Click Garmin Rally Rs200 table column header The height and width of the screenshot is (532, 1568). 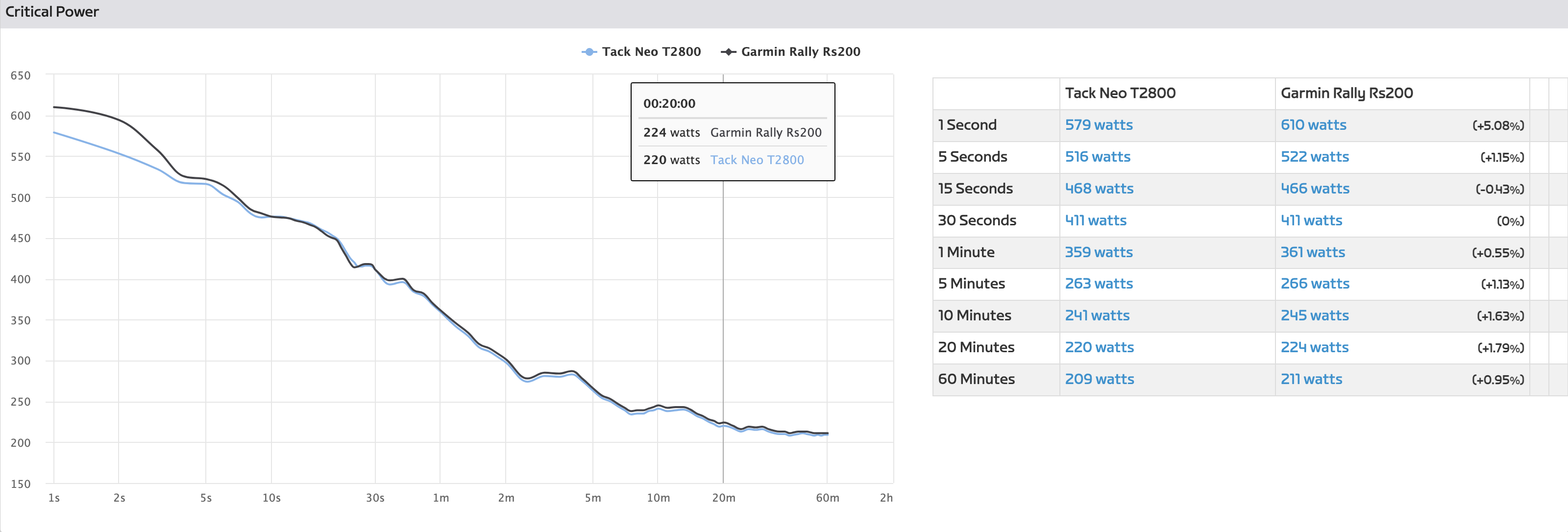click(x=1346, y=93)
